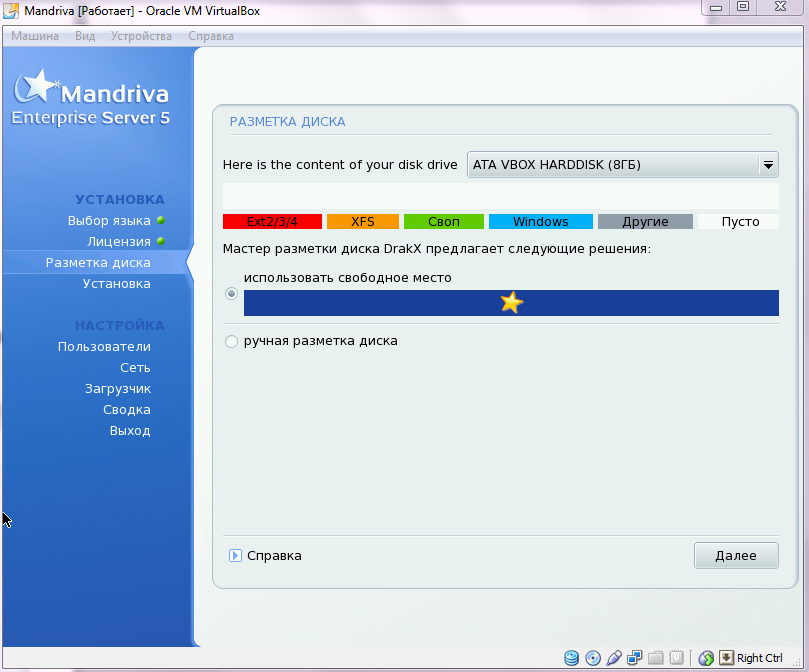809x672 pixels.
Task: Click the empty disk content bar
Action: 500,196
